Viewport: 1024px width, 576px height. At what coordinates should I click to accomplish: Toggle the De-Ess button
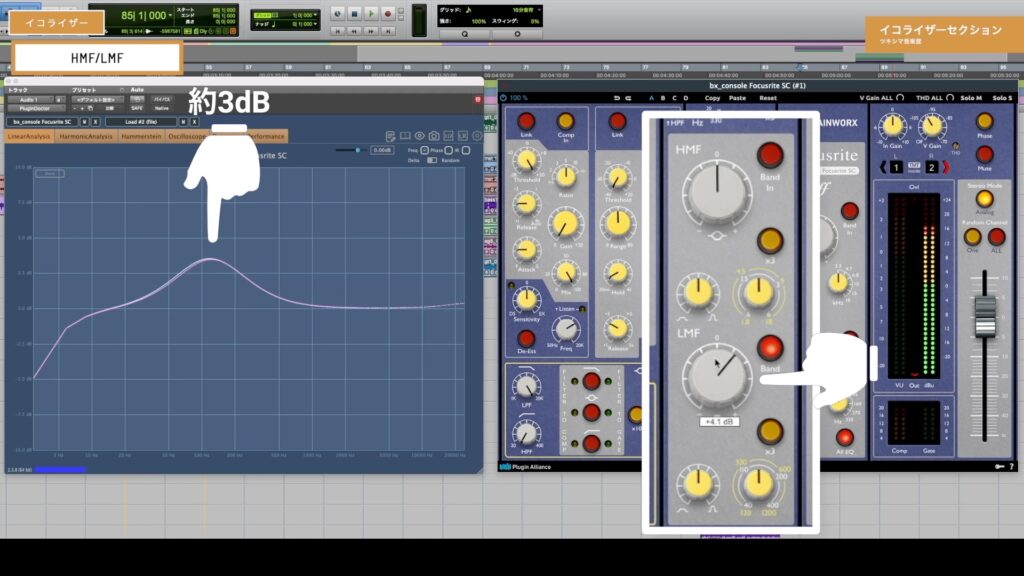(526, 338)
